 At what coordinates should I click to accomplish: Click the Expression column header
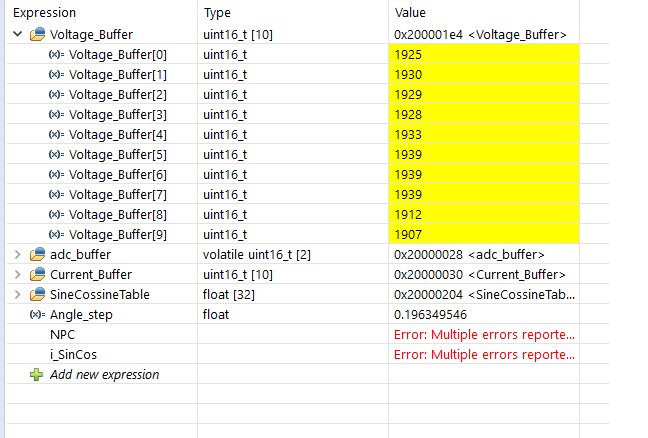tap(45, 13)
